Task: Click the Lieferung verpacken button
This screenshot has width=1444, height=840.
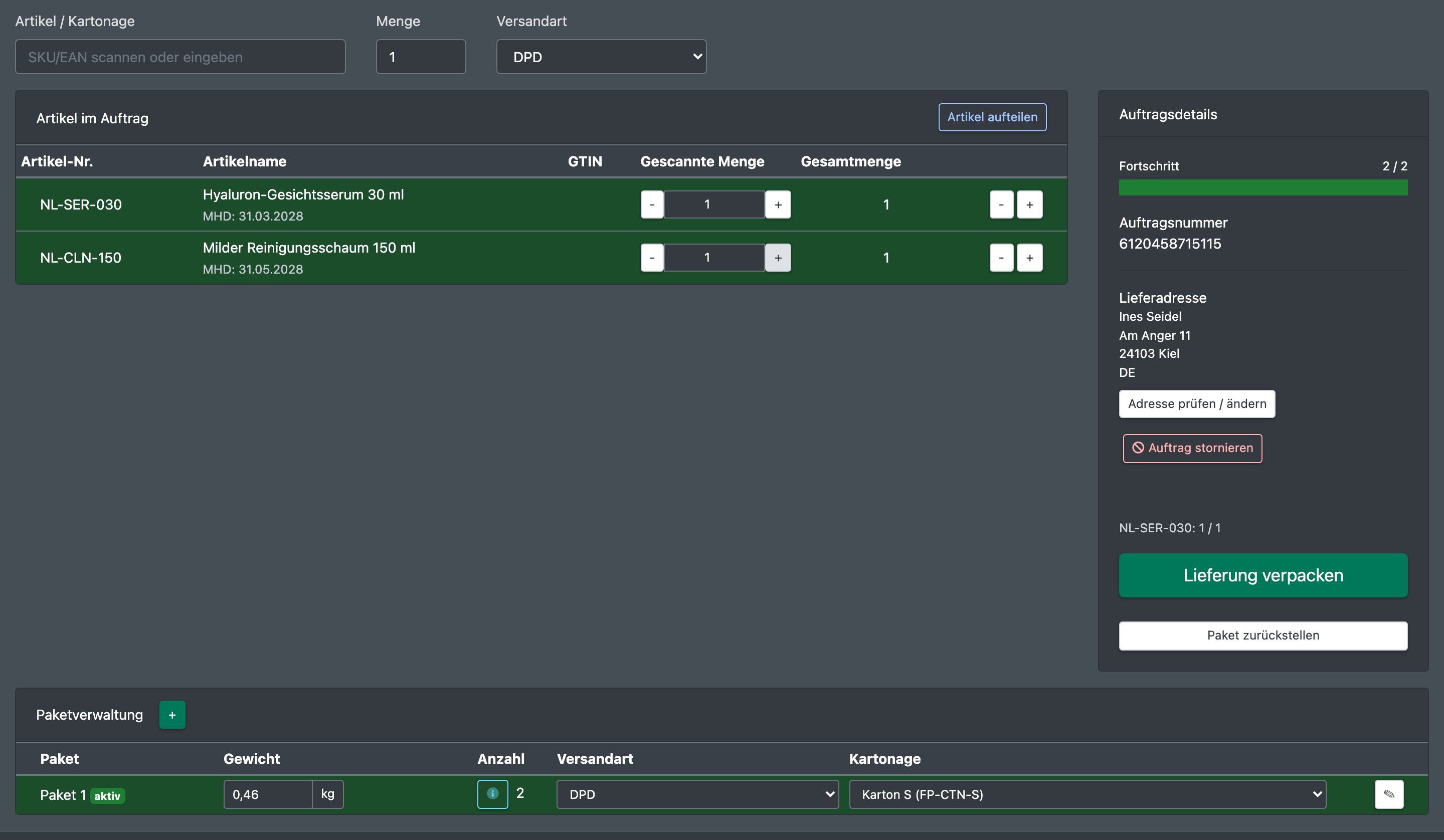Action: pyautogui.click(x=1263, y=575)
